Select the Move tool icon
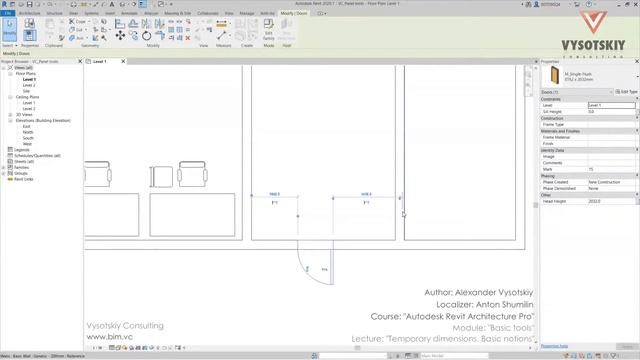This screenshot has height=360, width=640. coord(120,36)
